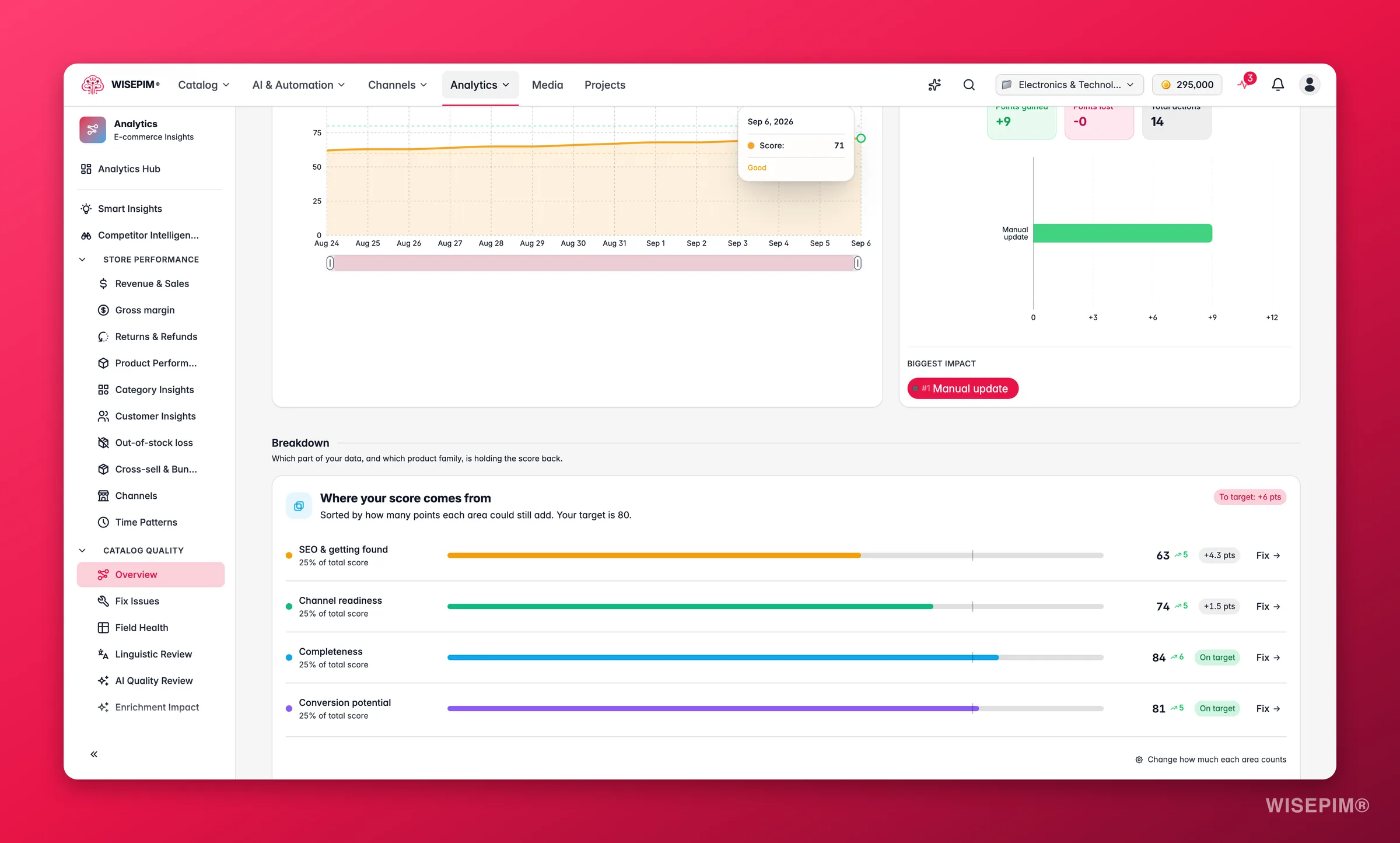This screenshot has height=843, width=1400.
Task: Collapse the CATALOG QUALITY section
Action: (82, 550)
